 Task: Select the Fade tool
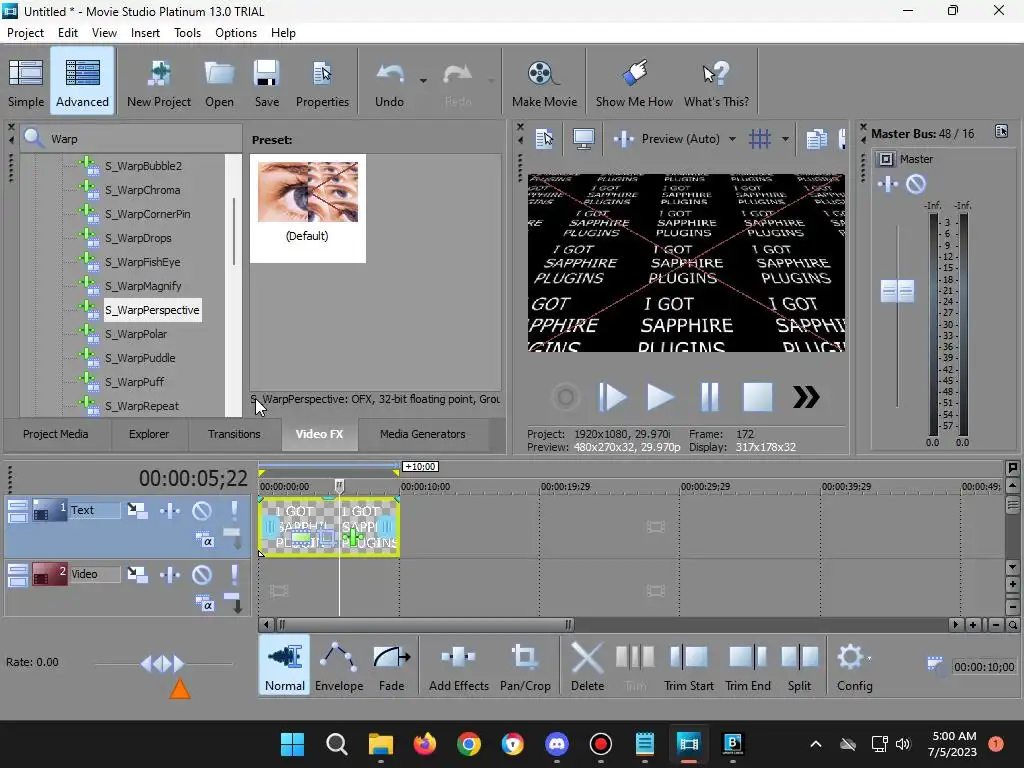tap(391, 666)
